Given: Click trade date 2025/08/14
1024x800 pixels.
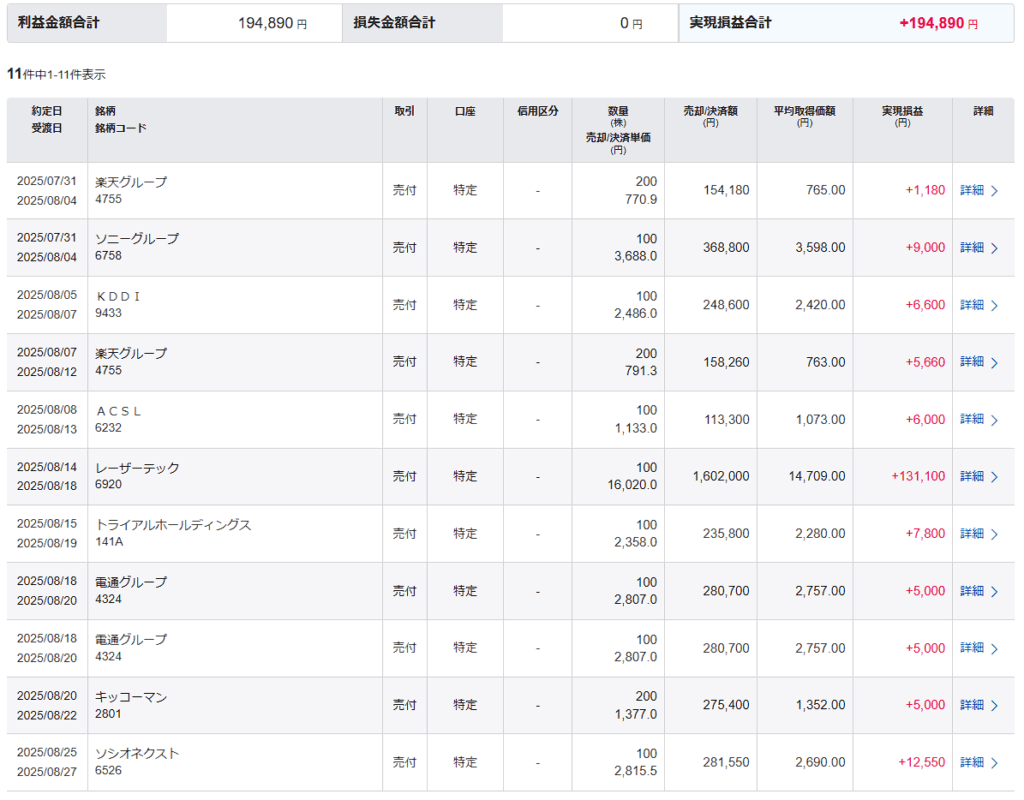Looking at the screenshot, I should 47,467.
